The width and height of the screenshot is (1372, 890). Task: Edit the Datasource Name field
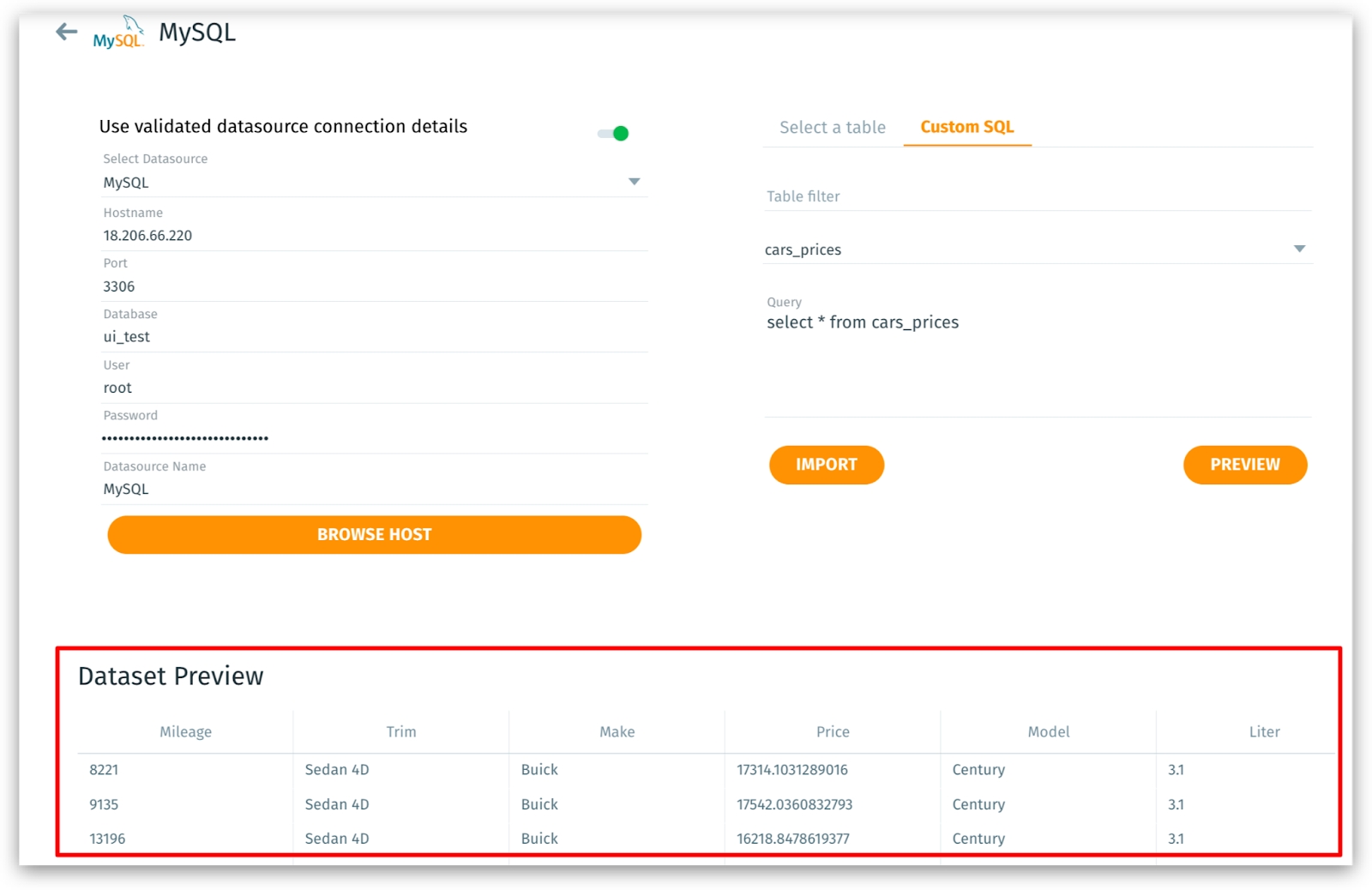pyautogui.click(x=373, y=489)
